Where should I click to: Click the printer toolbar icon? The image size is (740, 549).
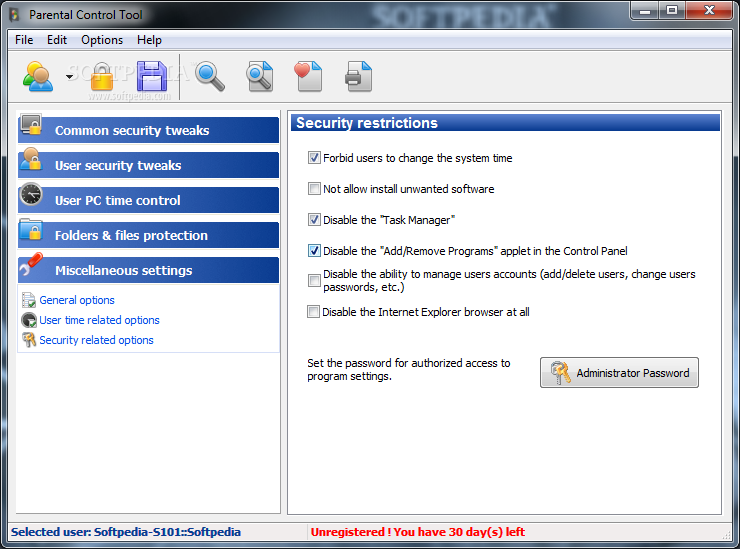(x=359, y=76)
